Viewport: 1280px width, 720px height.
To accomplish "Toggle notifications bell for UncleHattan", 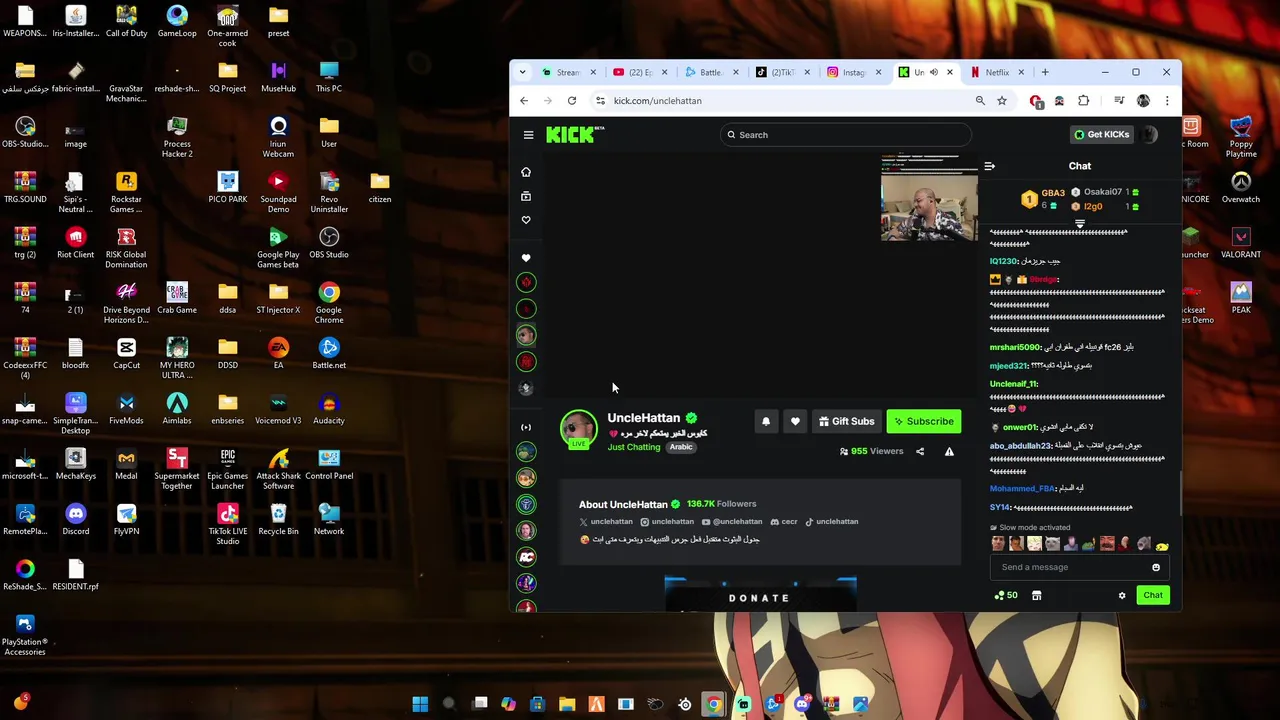I will (x=766, y=422).
